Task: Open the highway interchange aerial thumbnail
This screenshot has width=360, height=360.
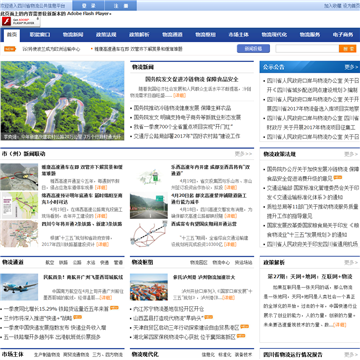Action: [19, 177]
